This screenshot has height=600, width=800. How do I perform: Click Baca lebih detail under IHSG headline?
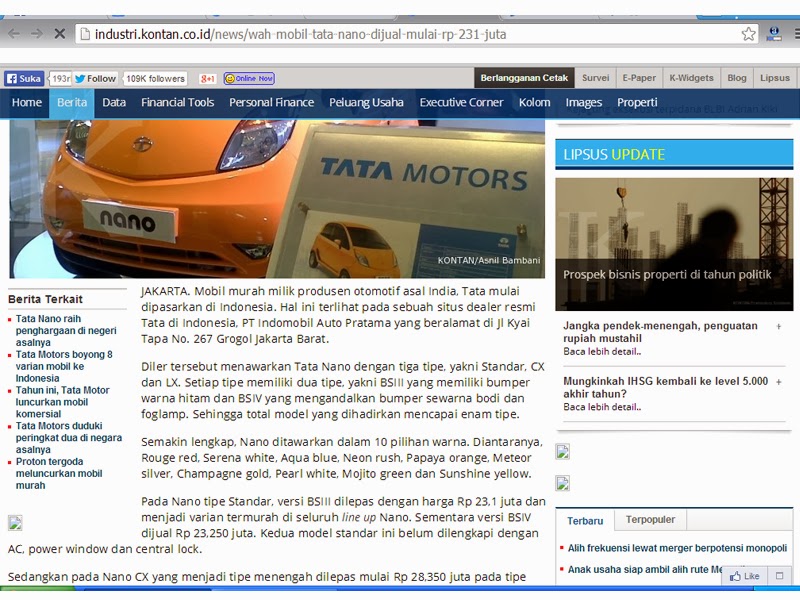[x=602, y=407]
